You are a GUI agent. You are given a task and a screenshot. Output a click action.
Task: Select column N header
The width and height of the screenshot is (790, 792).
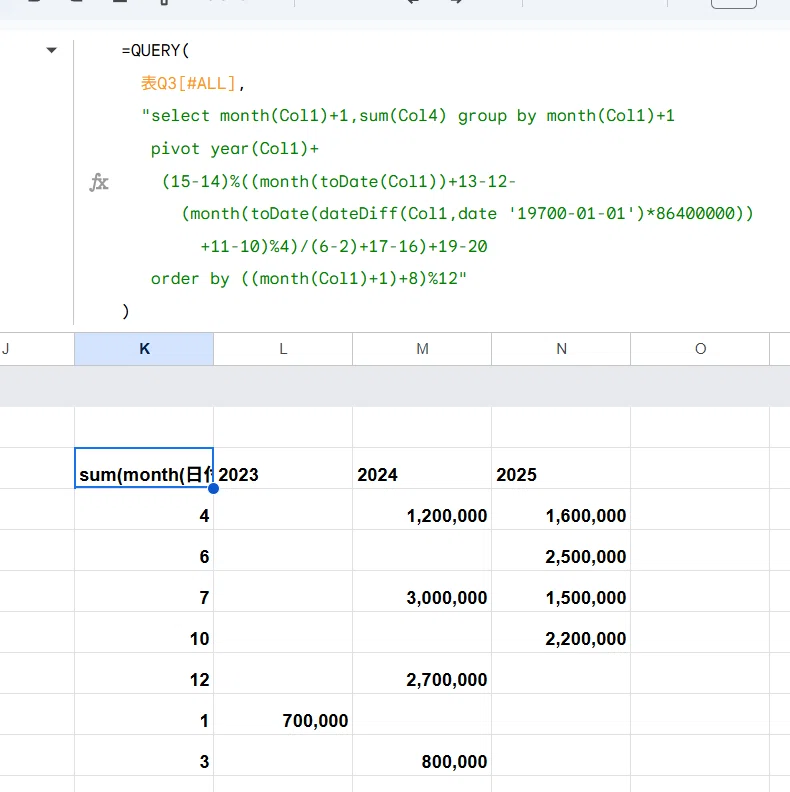pyautogui.click(x=561, y=349)
